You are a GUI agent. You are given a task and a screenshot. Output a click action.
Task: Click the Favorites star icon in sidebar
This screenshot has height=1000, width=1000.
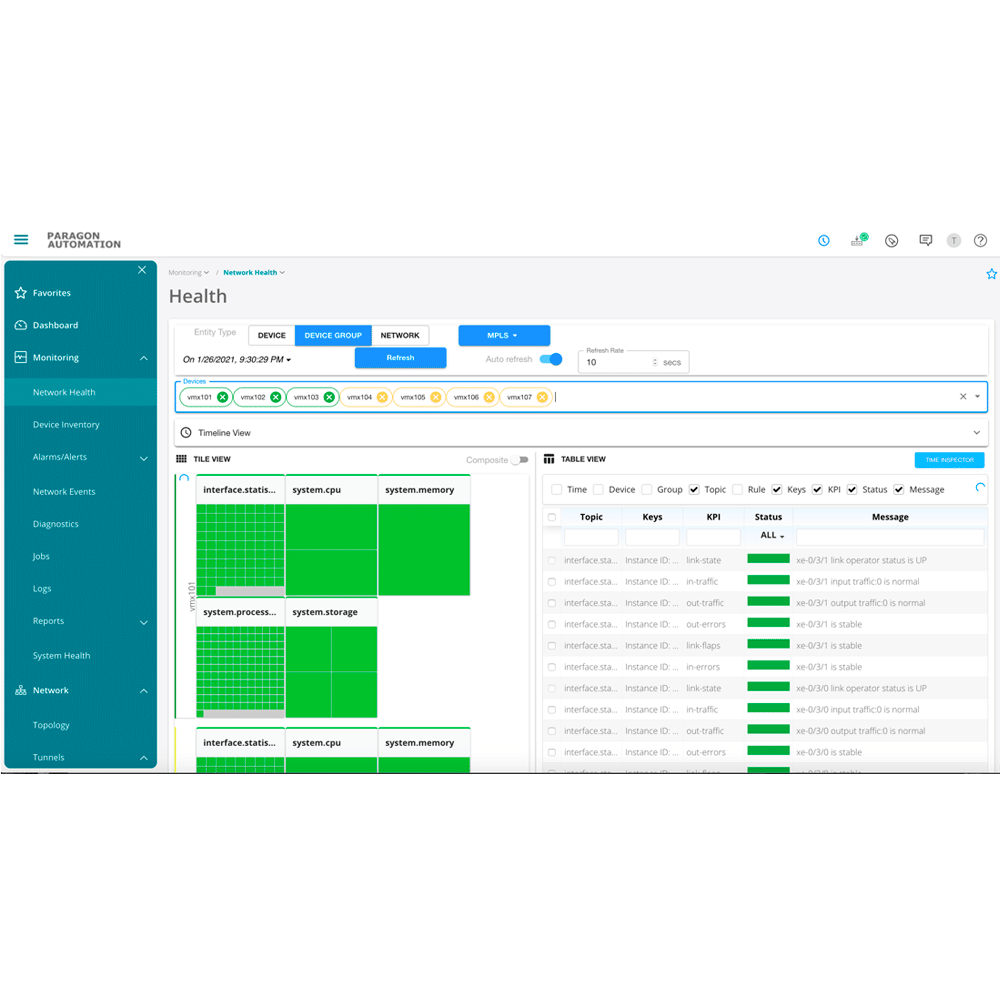click(20, 293)
